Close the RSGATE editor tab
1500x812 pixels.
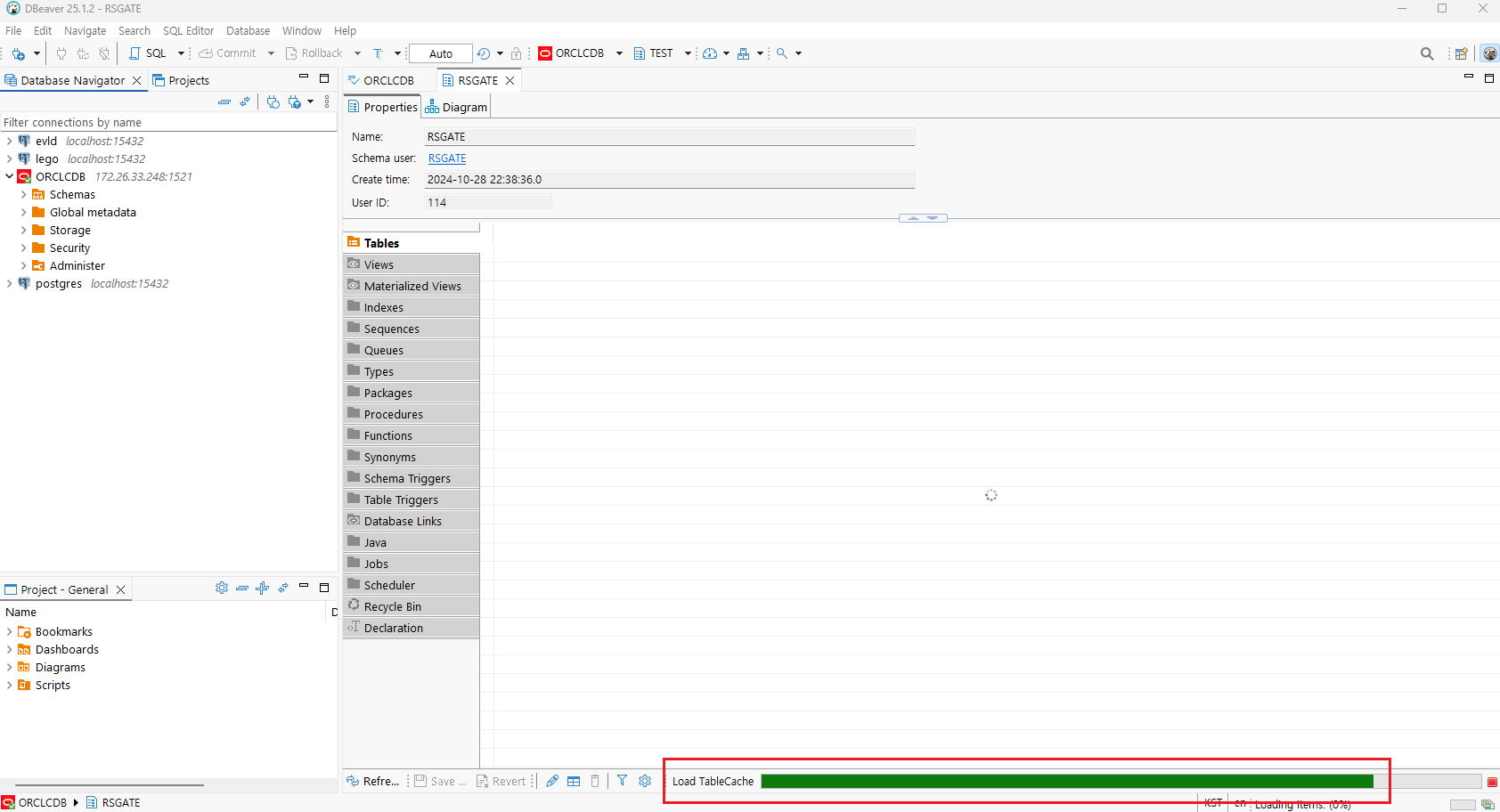(510, 80)
